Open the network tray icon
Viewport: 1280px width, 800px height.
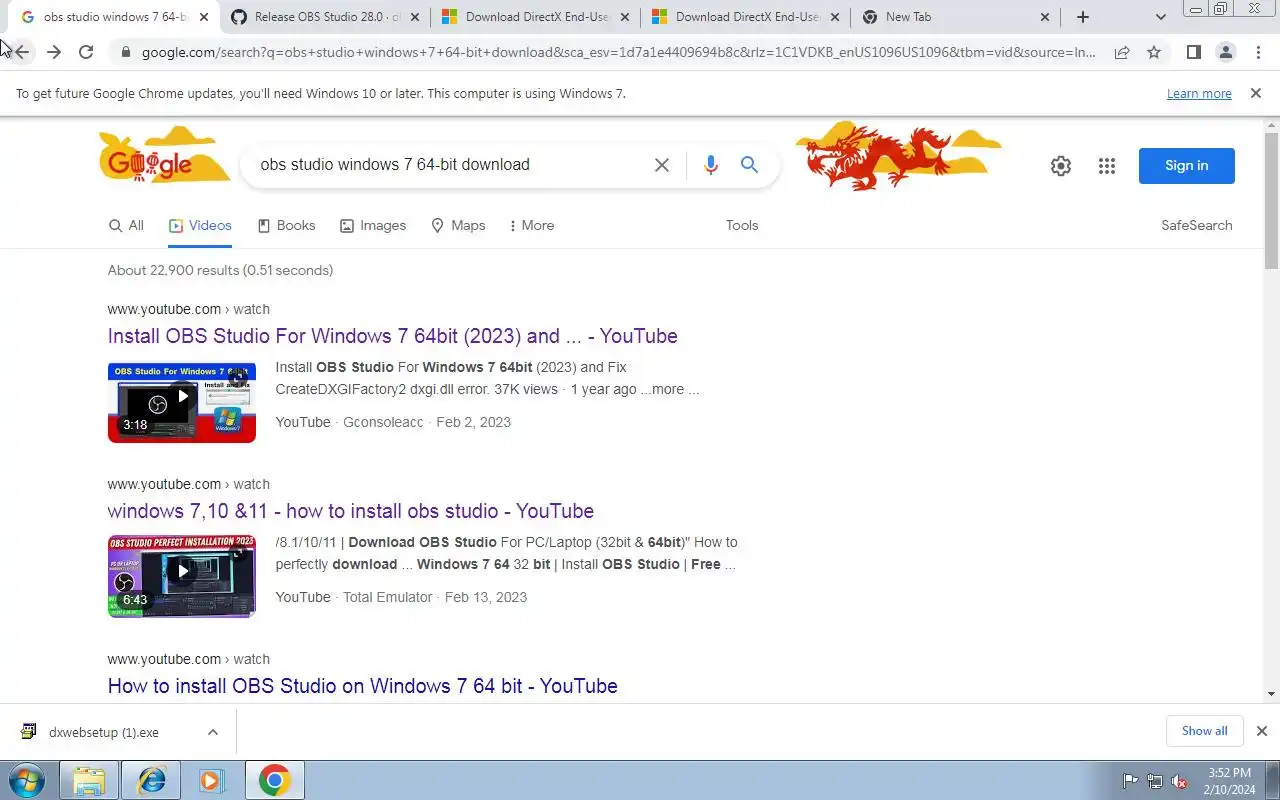pyautogui.click(x=1154, y=781)
